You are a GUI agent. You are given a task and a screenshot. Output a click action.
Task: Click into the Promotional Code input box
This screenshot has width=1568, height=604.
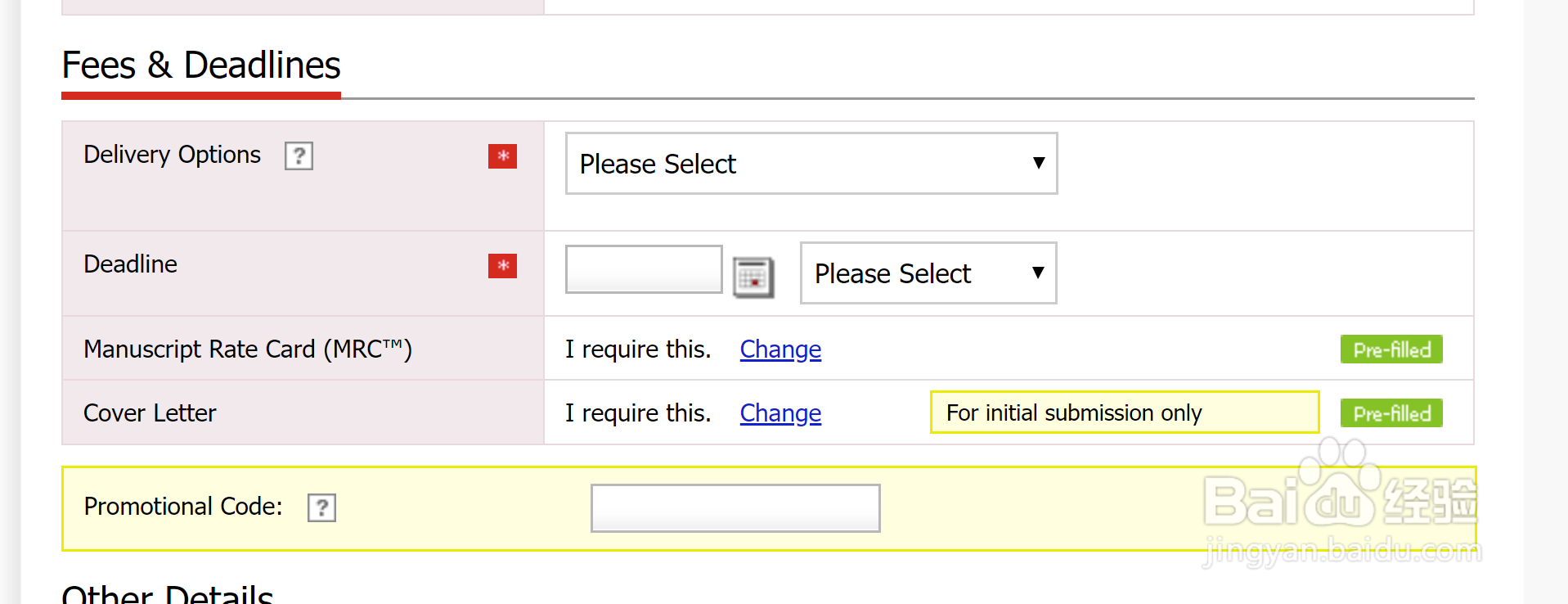(735, 508)
